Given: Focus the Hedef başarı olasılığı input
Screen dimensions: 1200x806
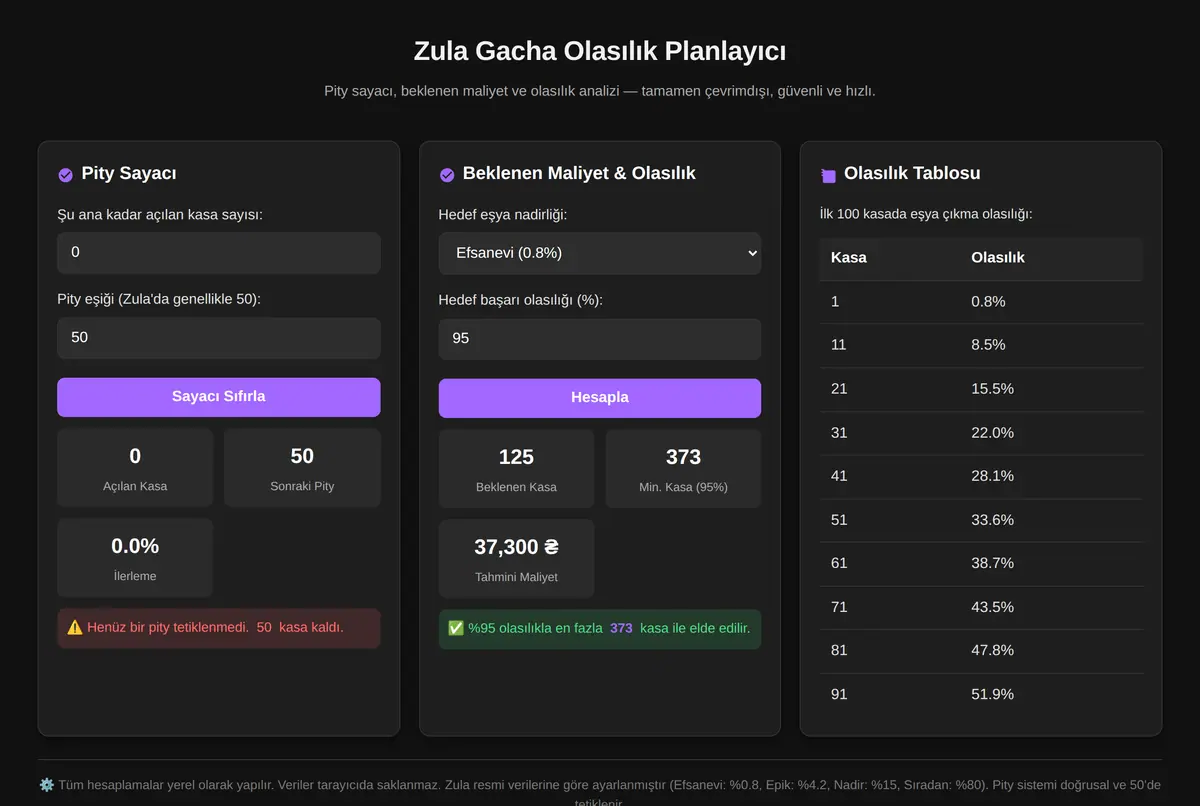Looking at the screenshot, I should (600, 339).
